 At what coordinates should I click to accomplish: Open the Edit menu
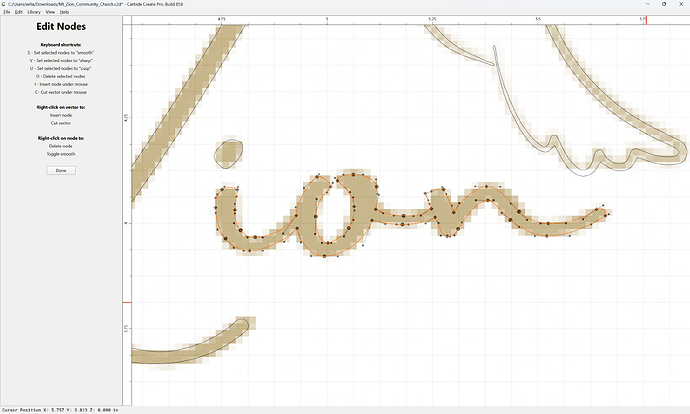(18, 12)
